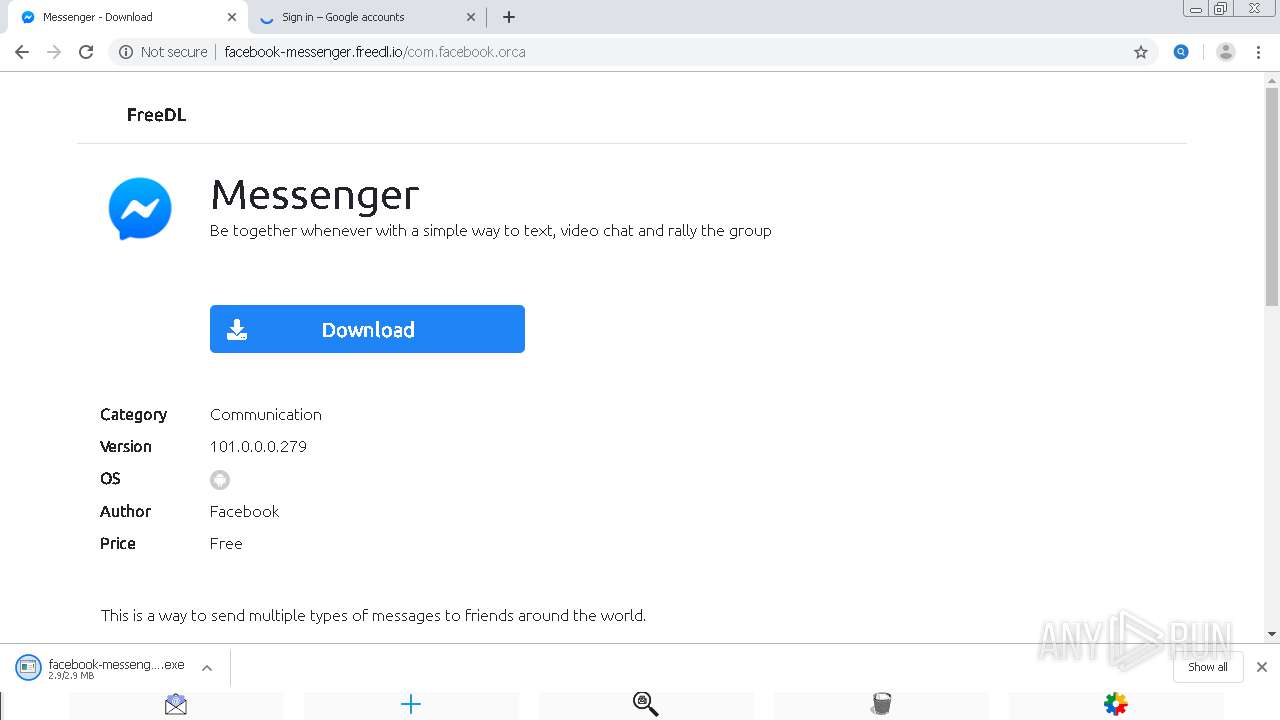Click the Messenger heading text
The image size is (1280, 720).
tap(314, 195)
